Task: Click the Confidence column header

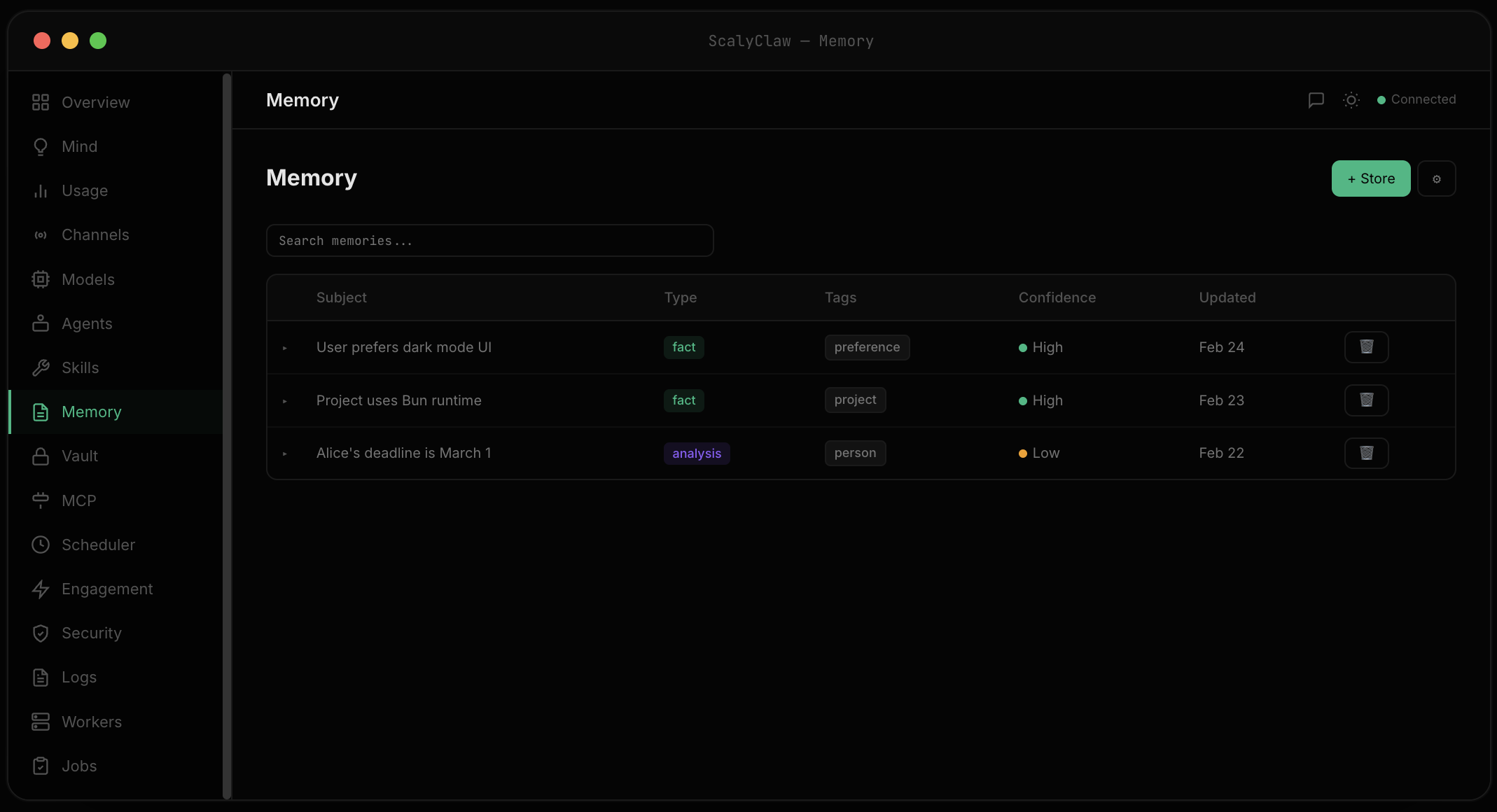Action: 1057,297
